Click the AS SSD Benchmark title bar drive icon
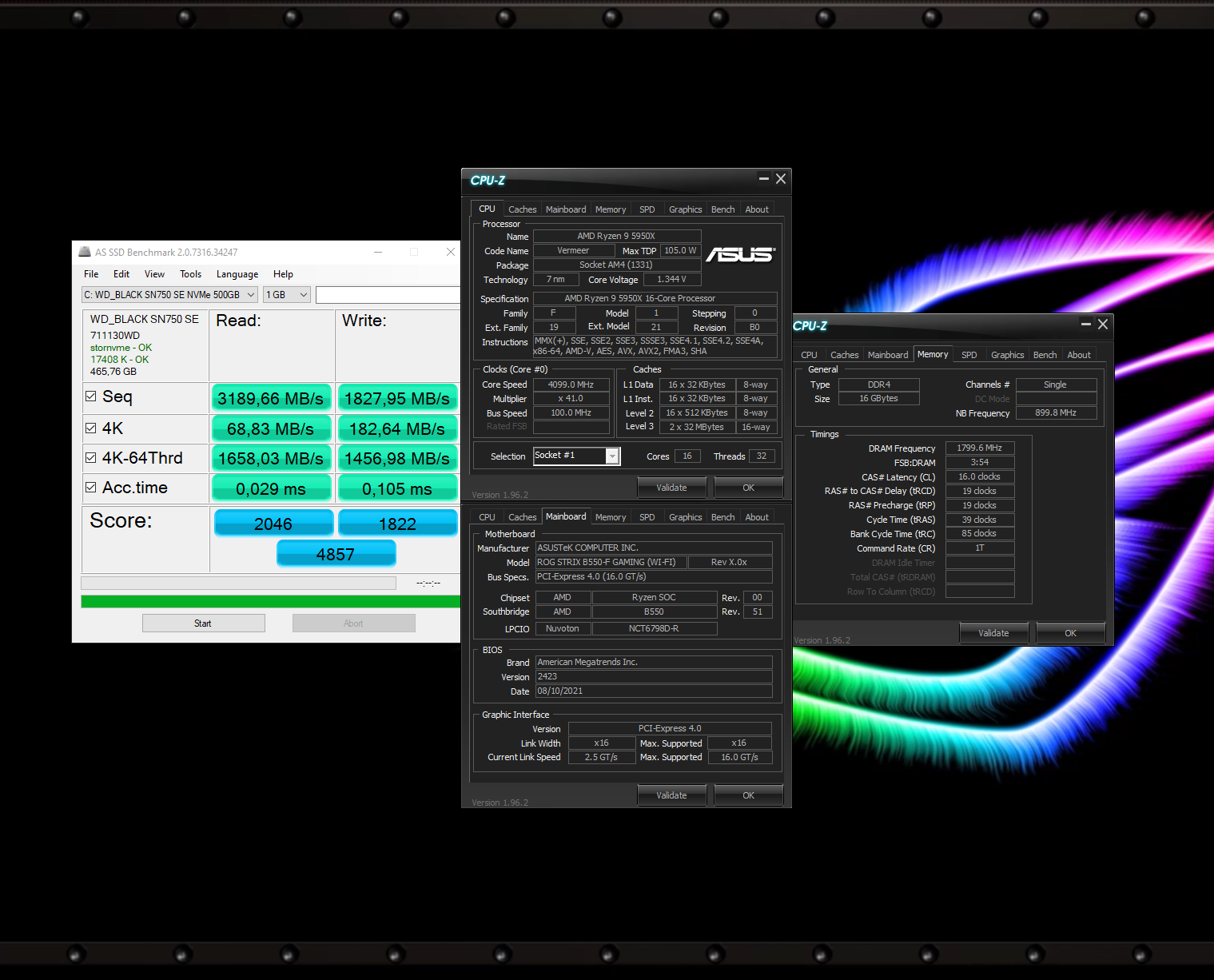Viewport: 1214px width, 980px height. (x=85, y=252)
